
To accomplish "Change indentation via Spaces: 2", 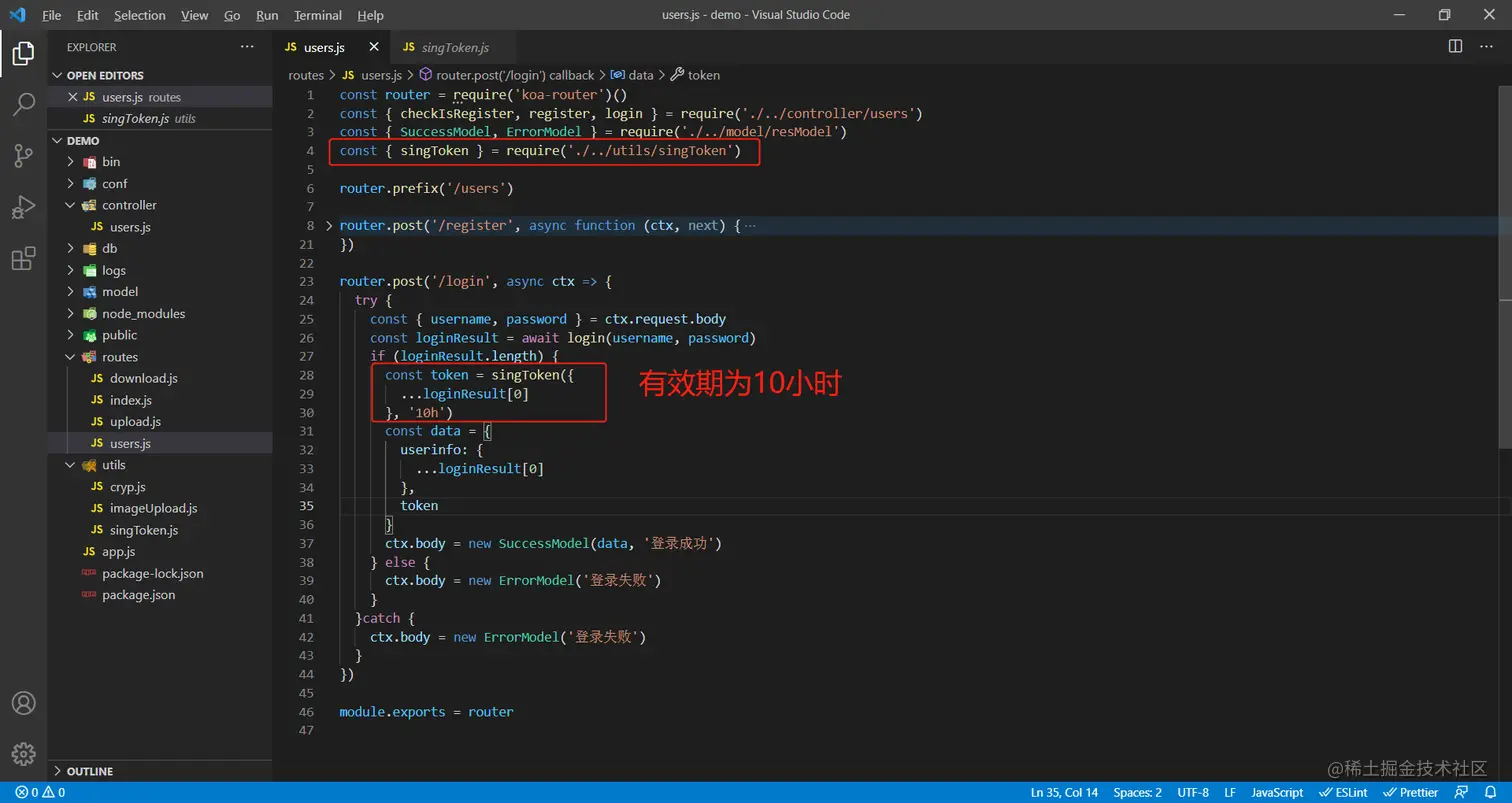I will click(1138, 793).
